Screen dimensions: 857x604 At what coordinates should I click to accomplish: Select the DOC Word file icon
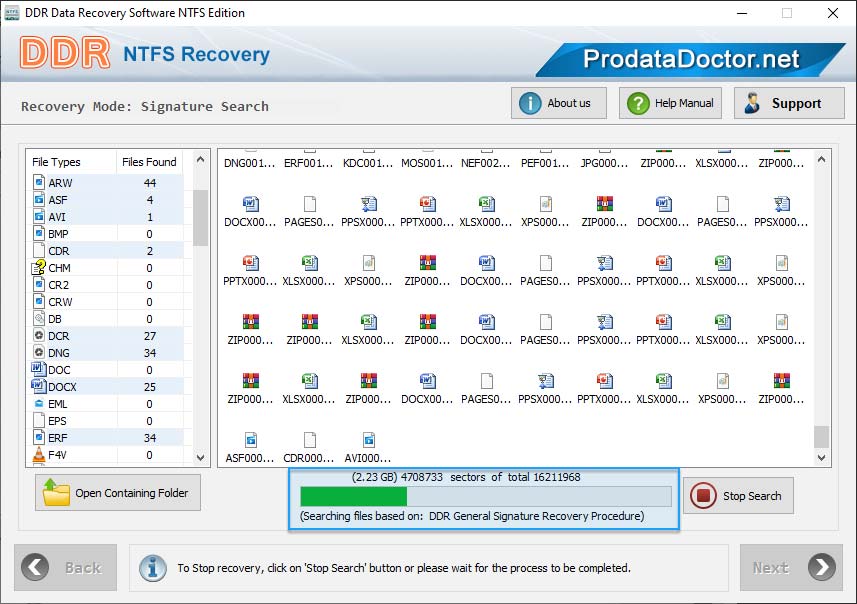[38, 369]
